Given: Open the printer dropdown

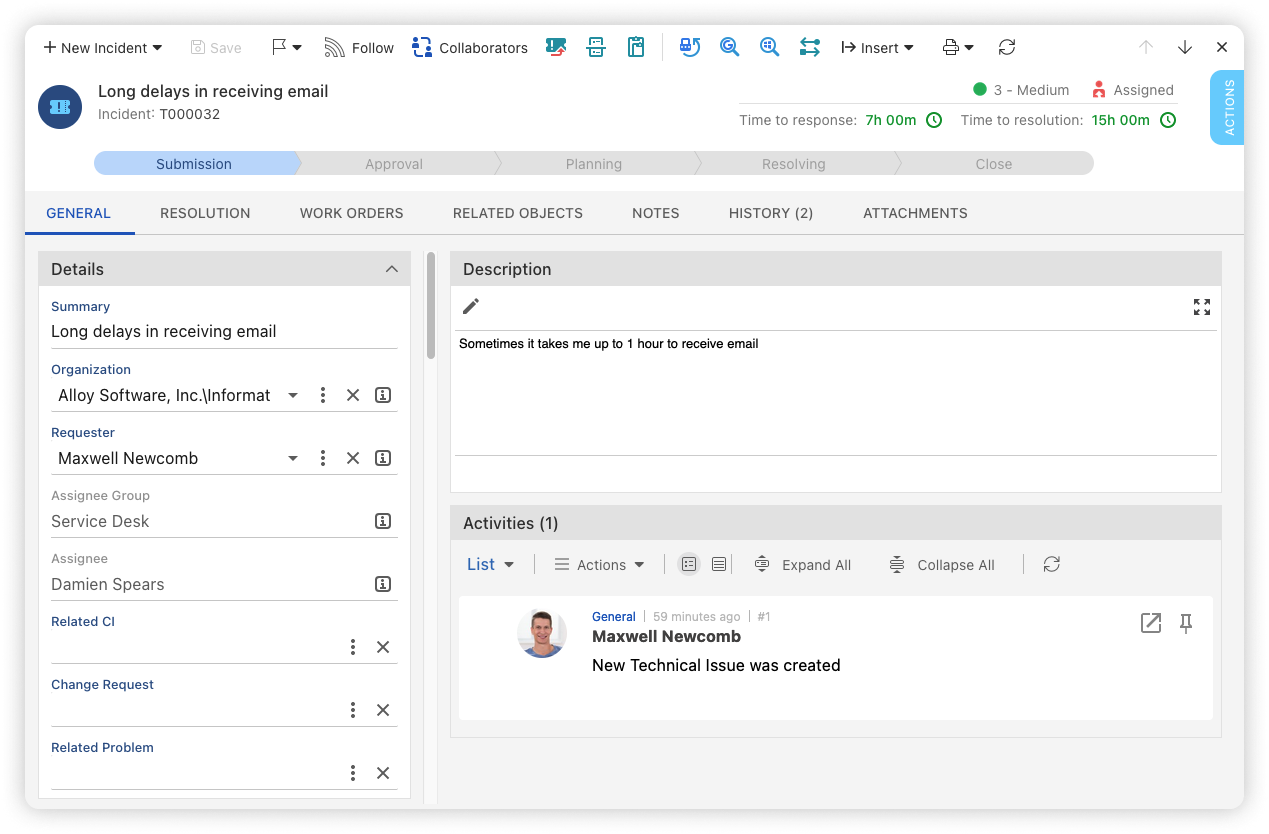Looking at the screenshot, I should pyautogui.click(x=958, y=47).
